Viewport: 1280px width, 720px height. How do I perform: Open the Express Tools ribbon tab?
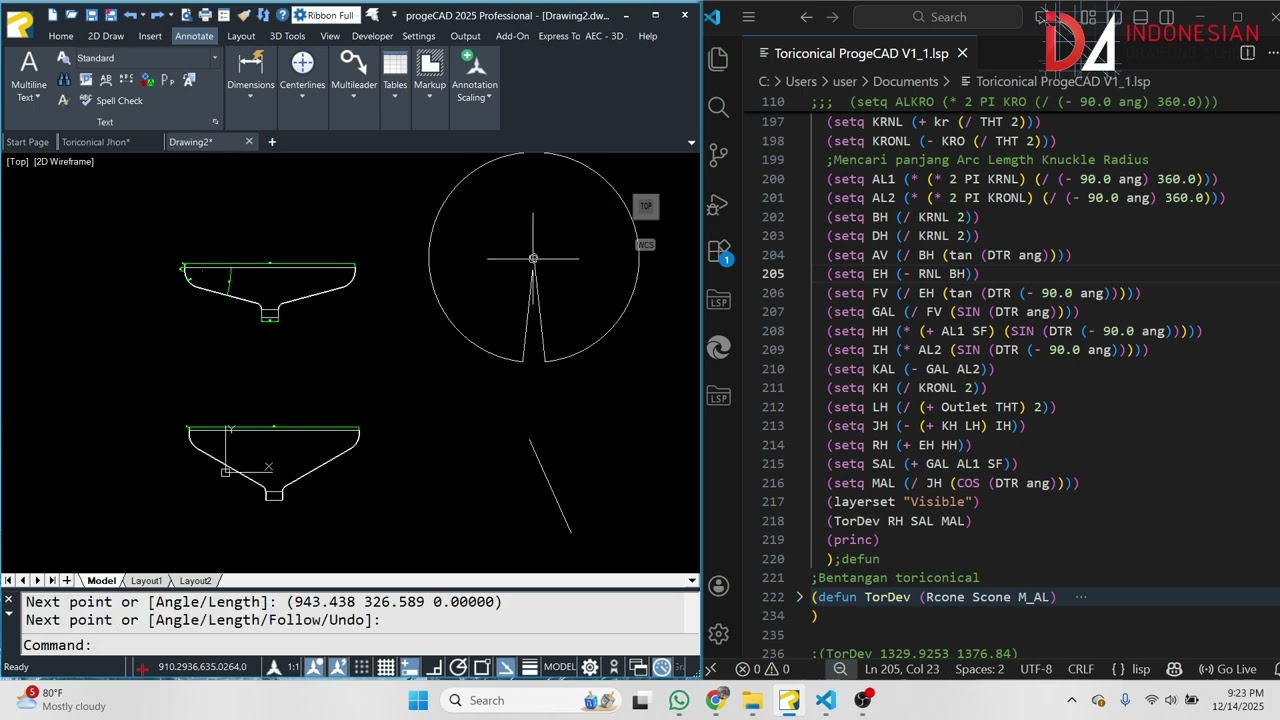[x=560, y=36]
